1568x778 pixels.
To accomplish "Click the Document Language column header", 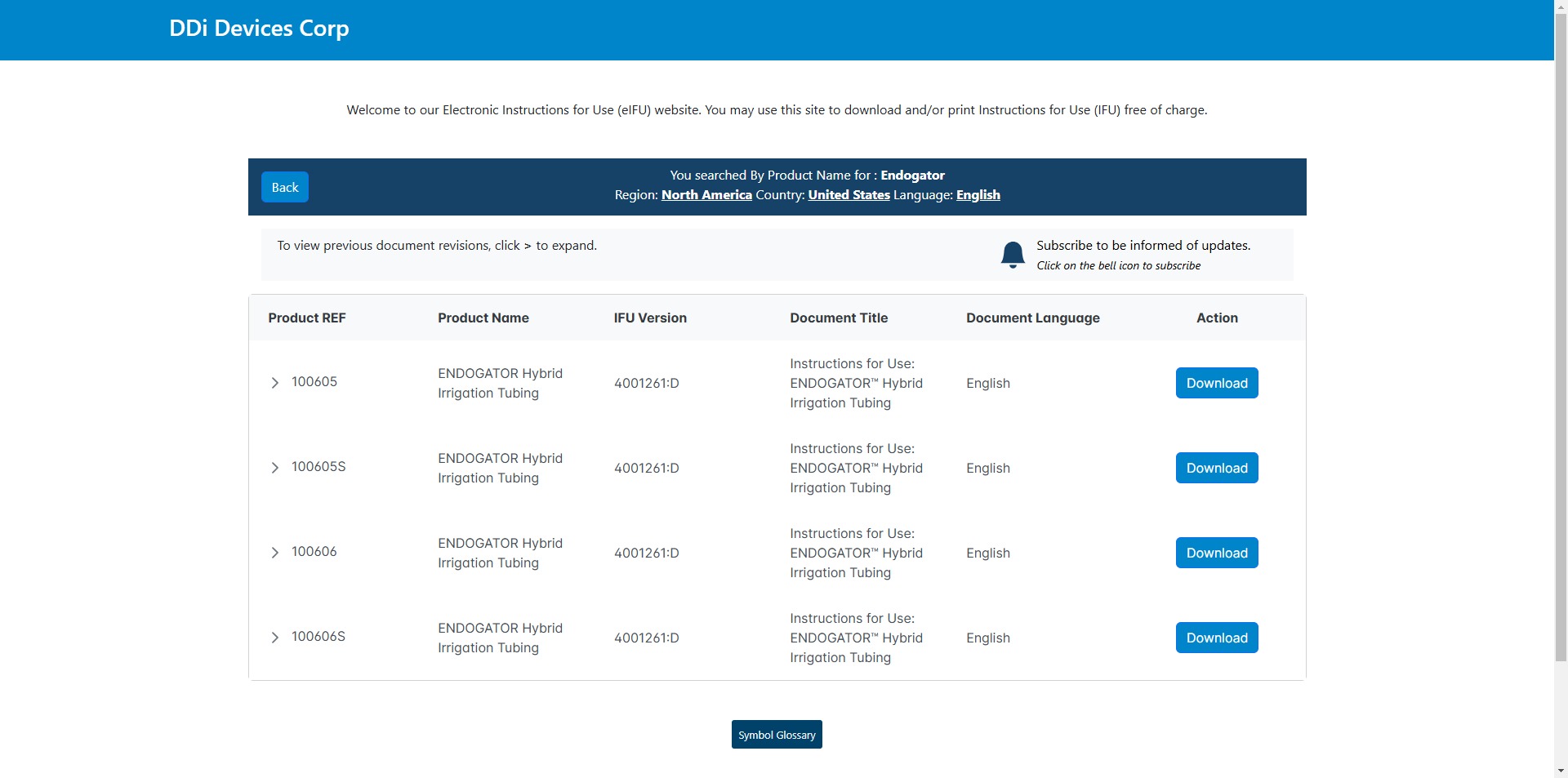I will [x=1033, y=318].
